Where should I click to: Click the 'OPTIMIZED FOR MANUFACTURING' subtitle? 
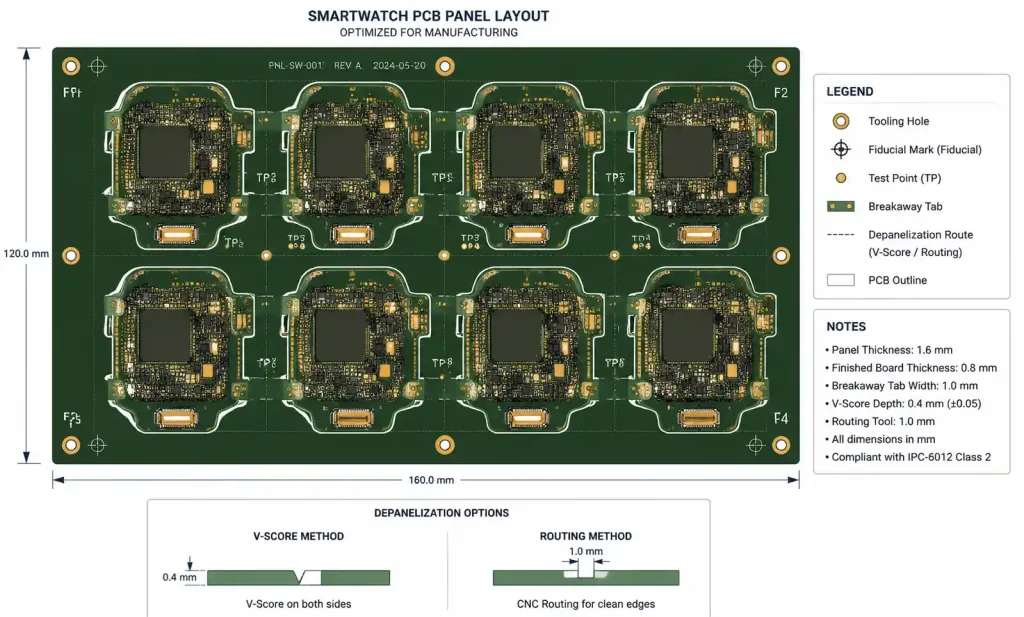(x=428, y=33)
